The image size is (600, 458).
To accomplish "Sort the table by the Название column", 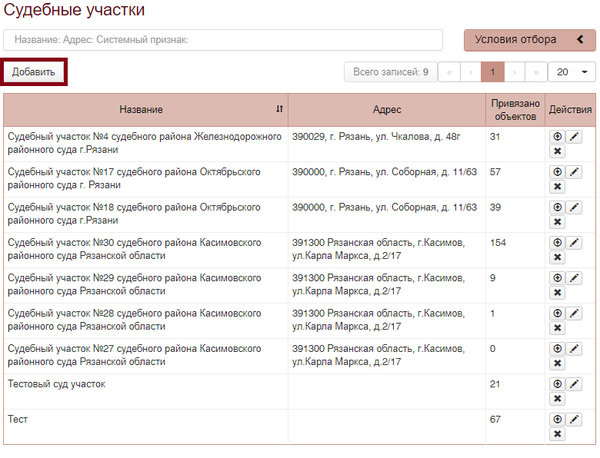I will tap(279, 109).
